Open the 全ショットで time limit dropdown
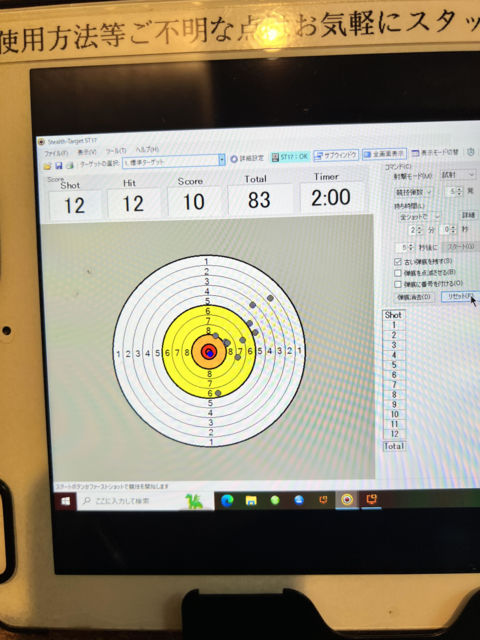 pyautogui.click(x=418, y=217)
